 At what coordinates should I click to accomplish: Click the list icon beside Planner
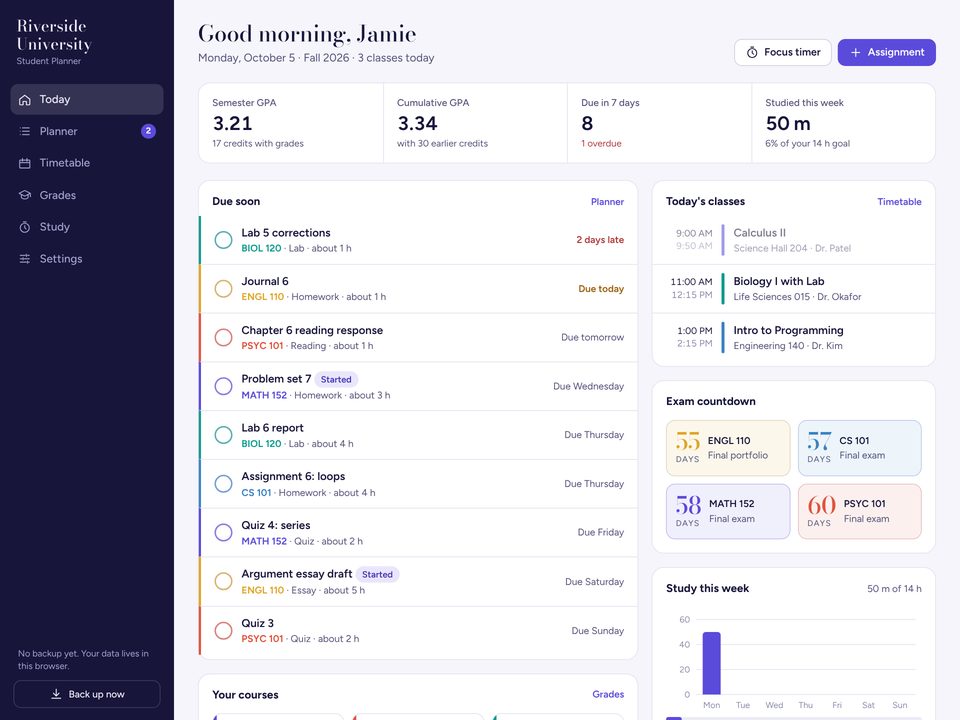(24, 131)
